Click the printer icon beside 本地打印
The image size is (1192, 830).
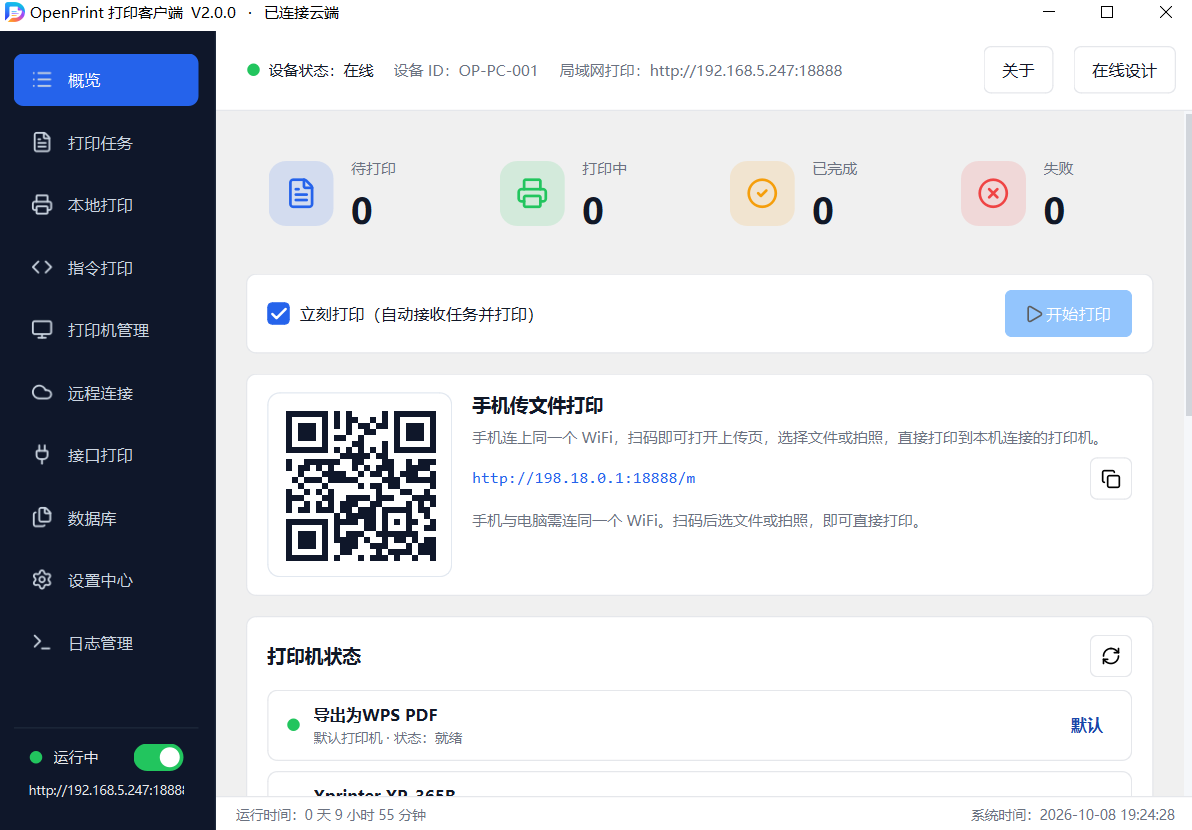[x=42, y=205]
